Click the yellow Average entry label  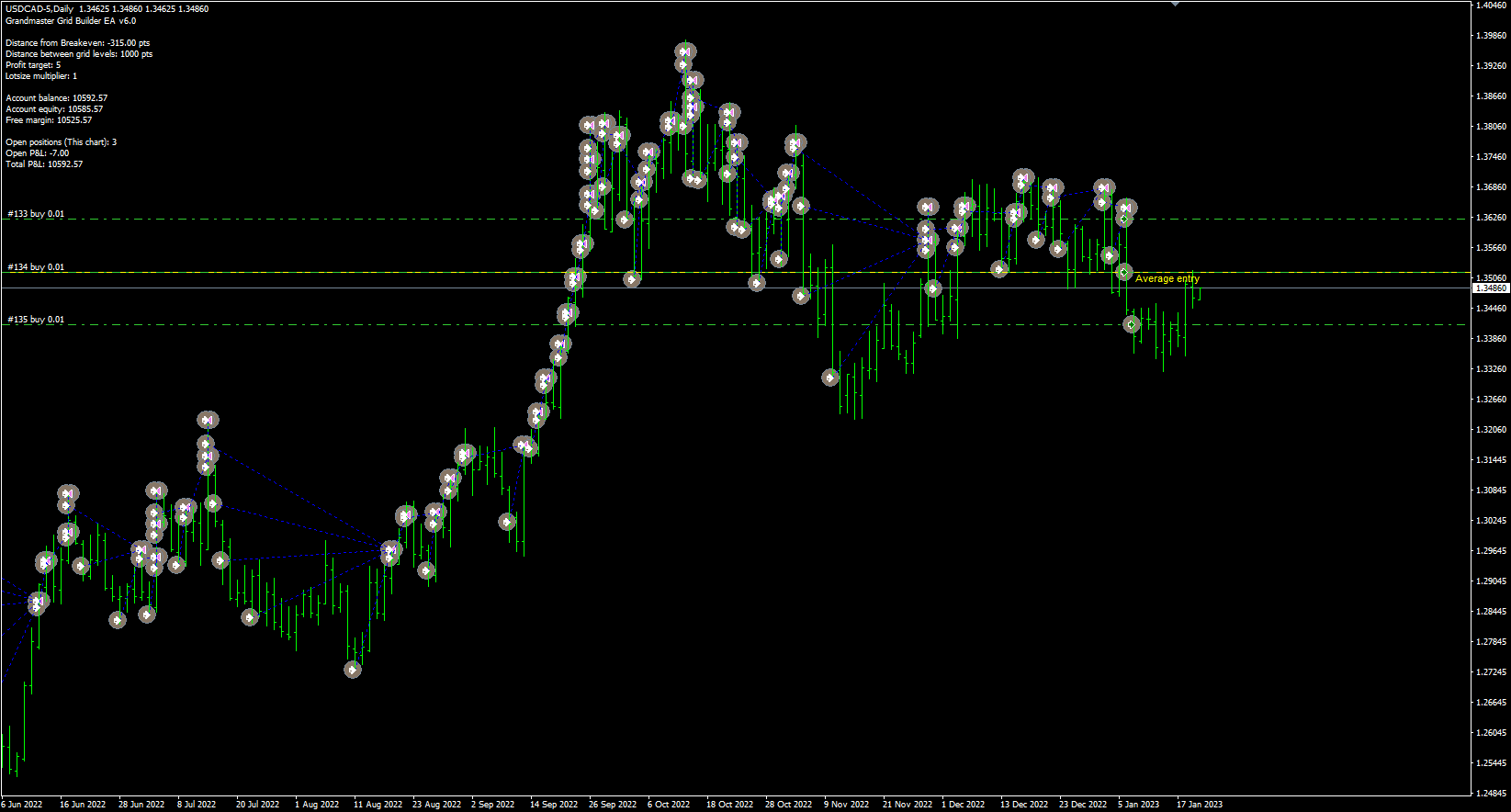1167,278
